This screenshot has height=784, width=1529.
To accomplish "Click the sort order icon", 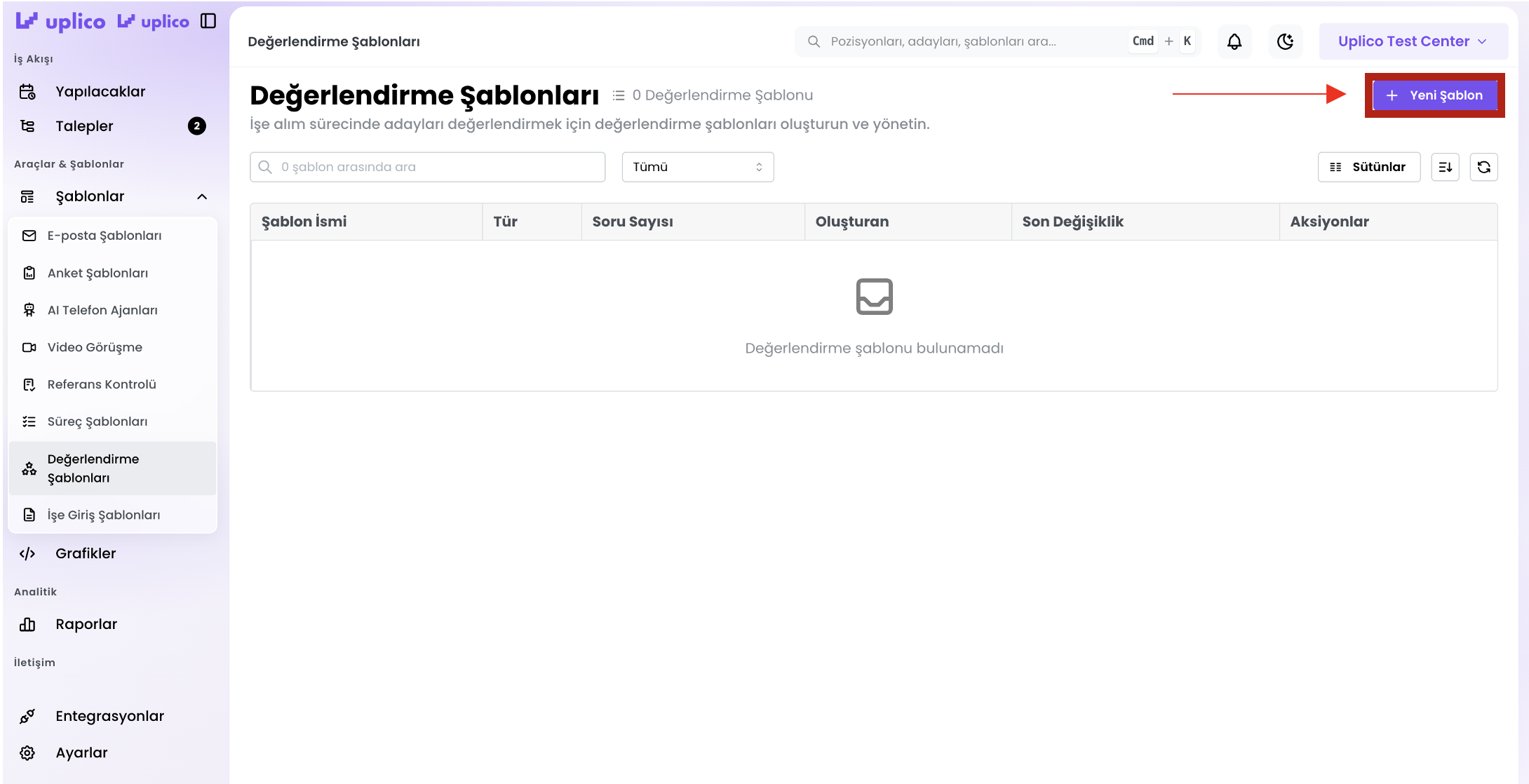I will click(1445, 167).
